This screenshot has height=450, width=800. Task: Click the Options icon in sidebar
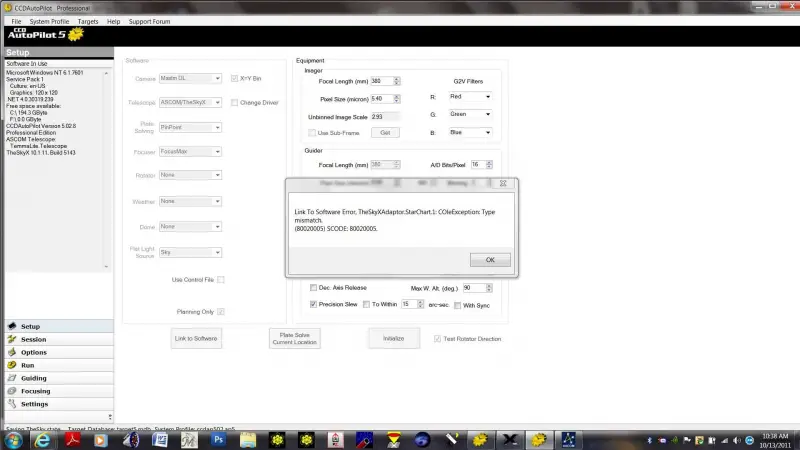pyautogui.click(x=12, y=352)
